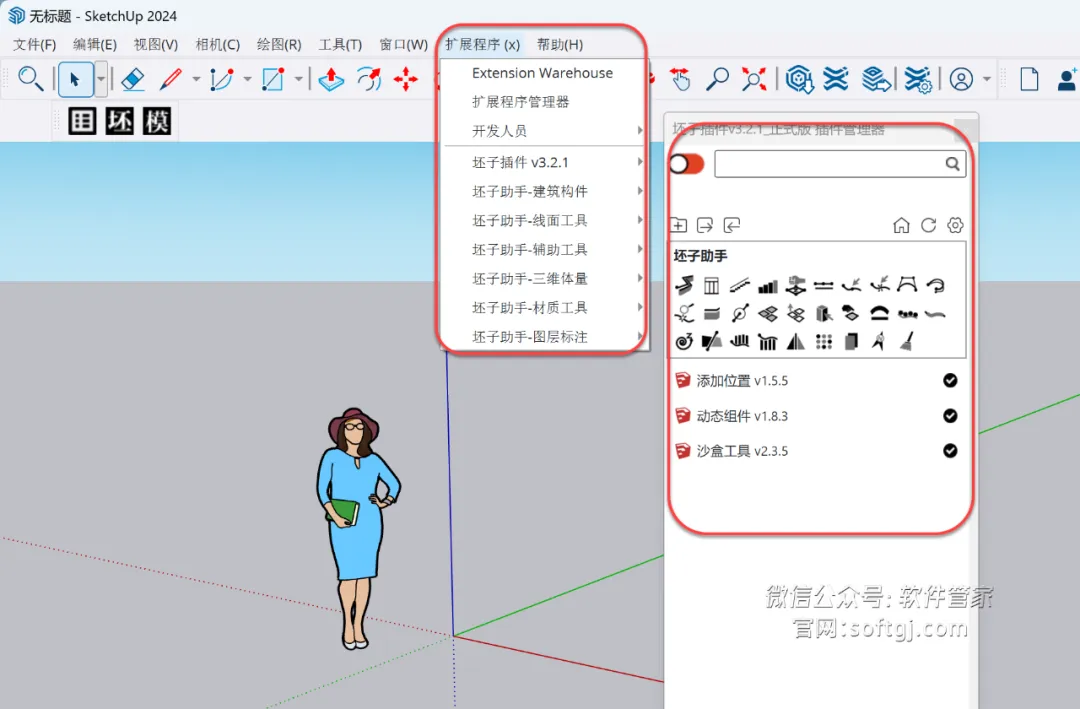Screen dimensions: 1080x709
Task: Open Extension Manager toolbar icon with gear
Action: [918, 79]
